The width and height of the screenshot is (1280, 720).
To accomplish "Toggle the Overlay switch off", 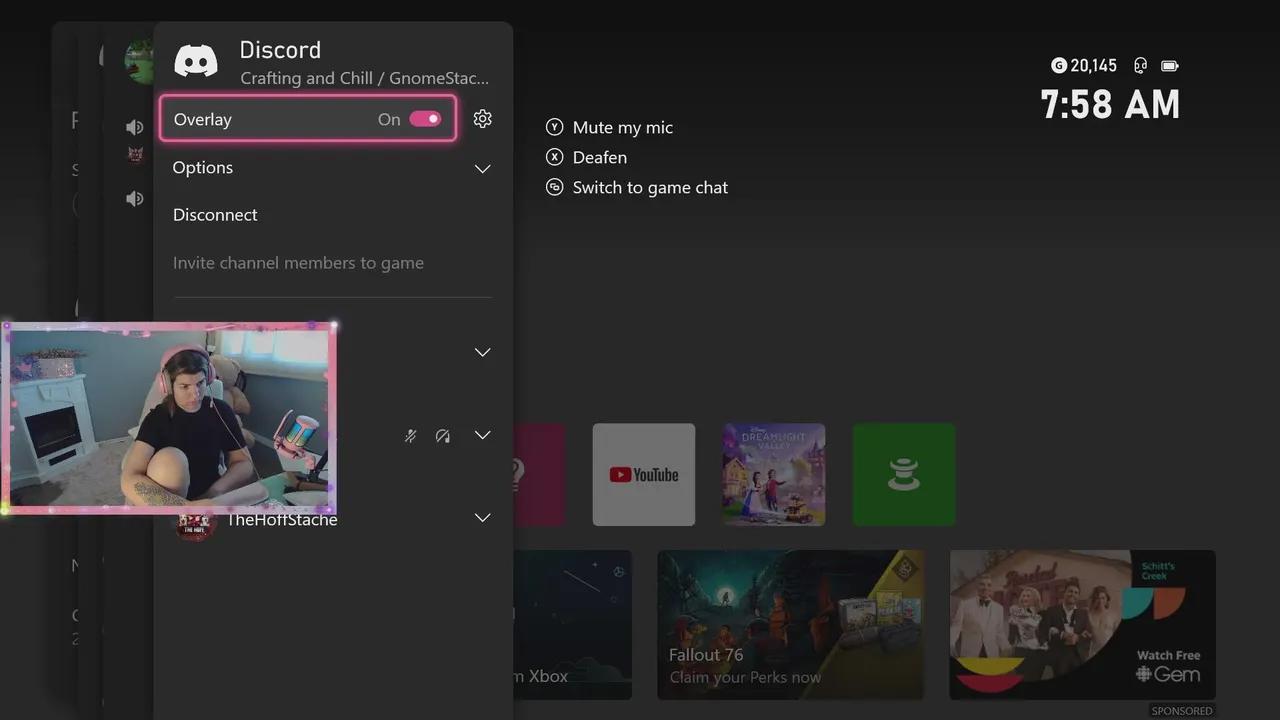I will coord(425,119).
